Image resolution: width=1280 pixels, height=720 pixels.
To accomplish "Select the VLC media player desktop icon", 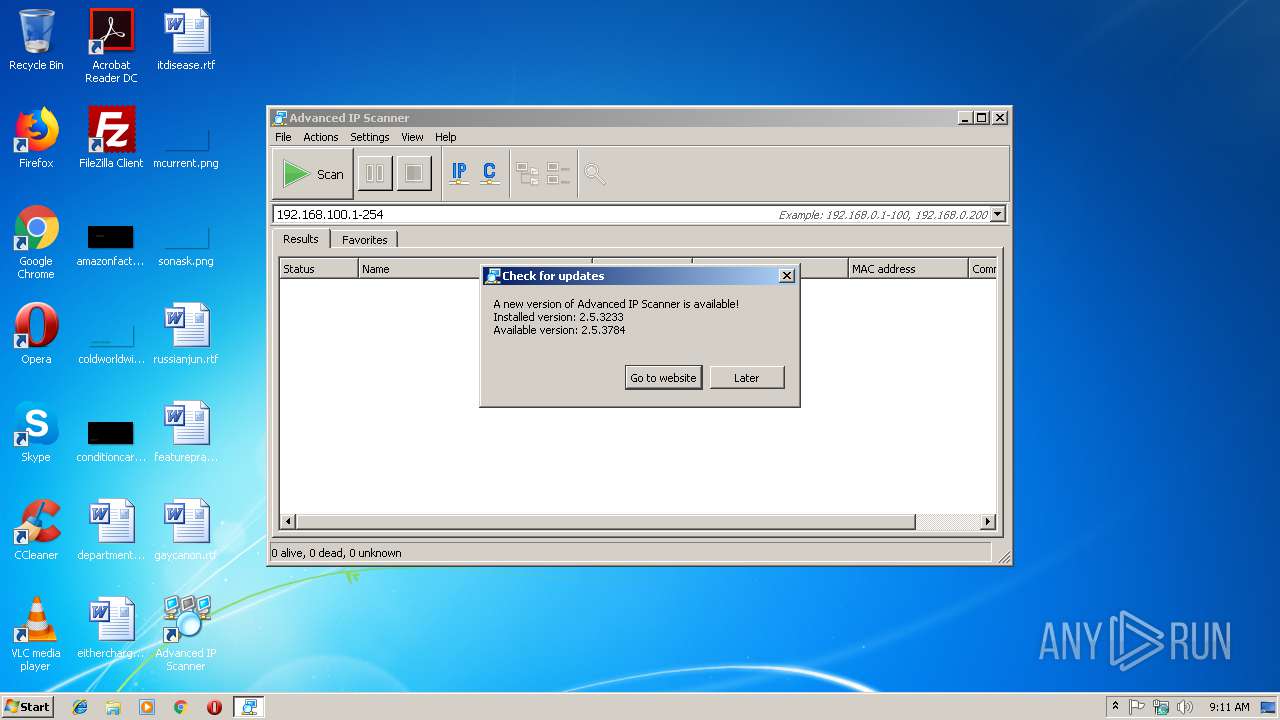I will coord(36,634).
